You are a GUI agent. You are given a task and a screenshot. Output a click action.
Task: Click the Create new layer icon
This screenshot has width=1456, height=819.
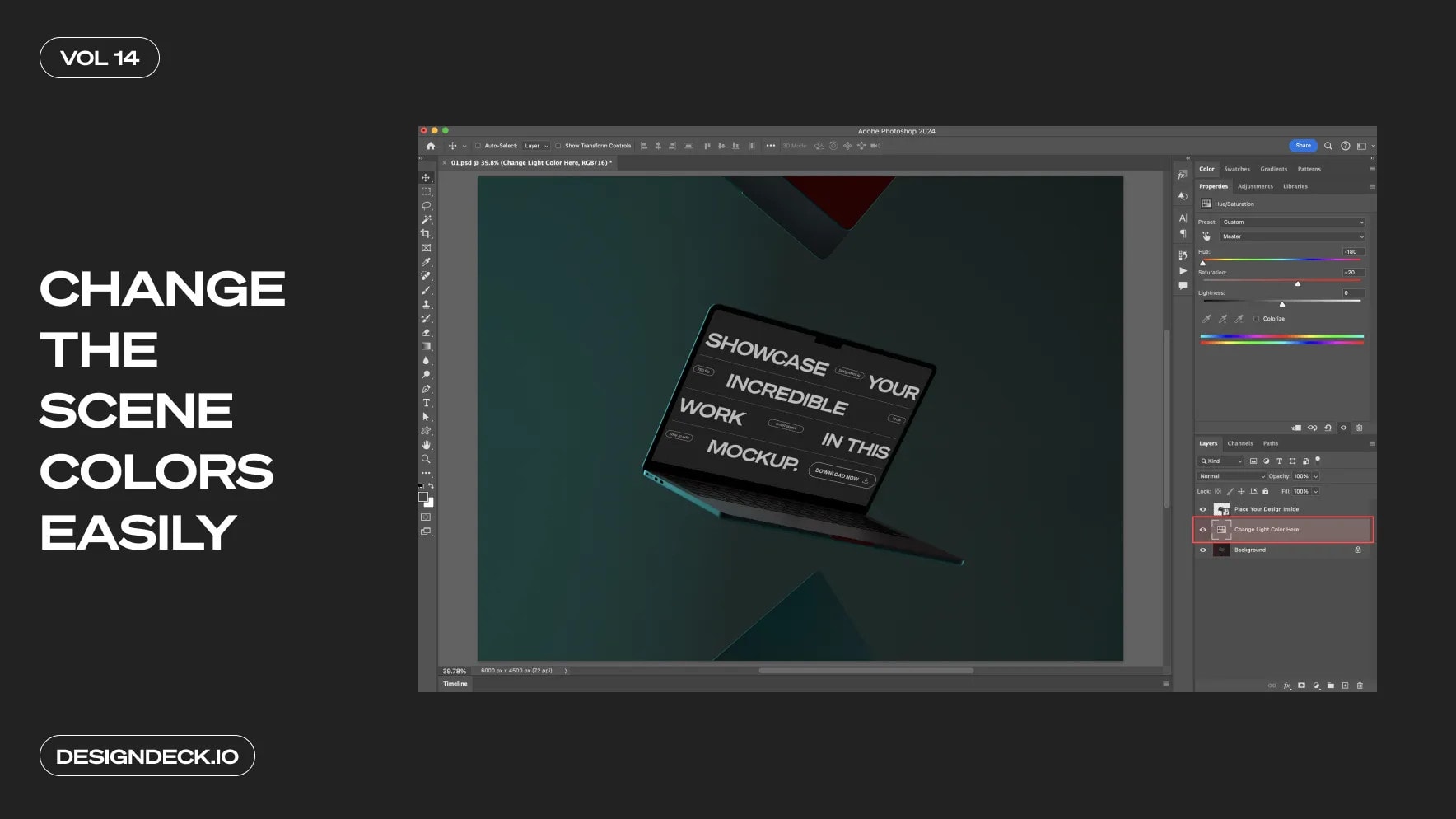[x=1345, y=686]
